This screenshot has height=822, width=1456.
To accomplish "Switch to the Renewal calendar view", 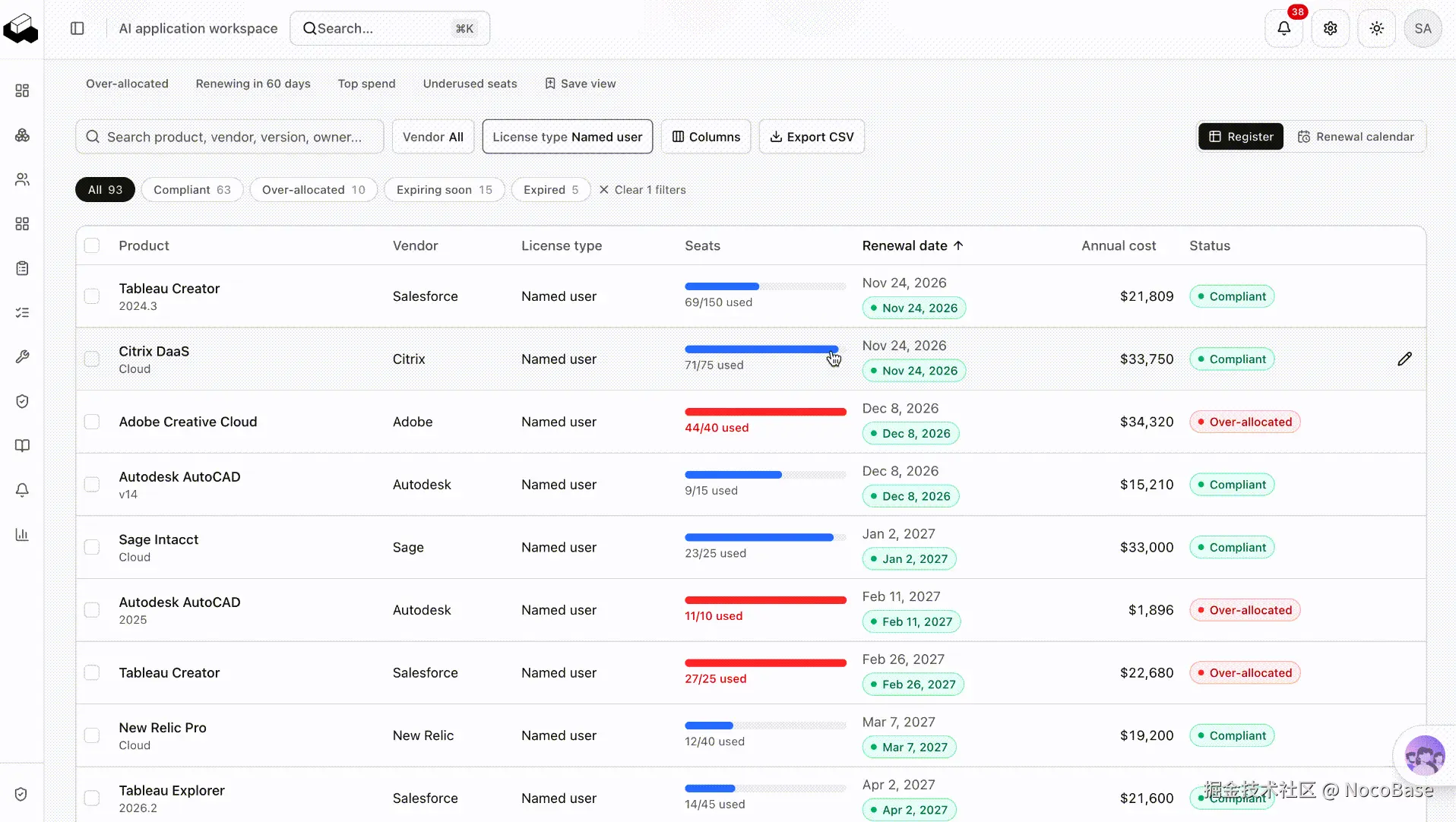I will tap(1355, 137).
